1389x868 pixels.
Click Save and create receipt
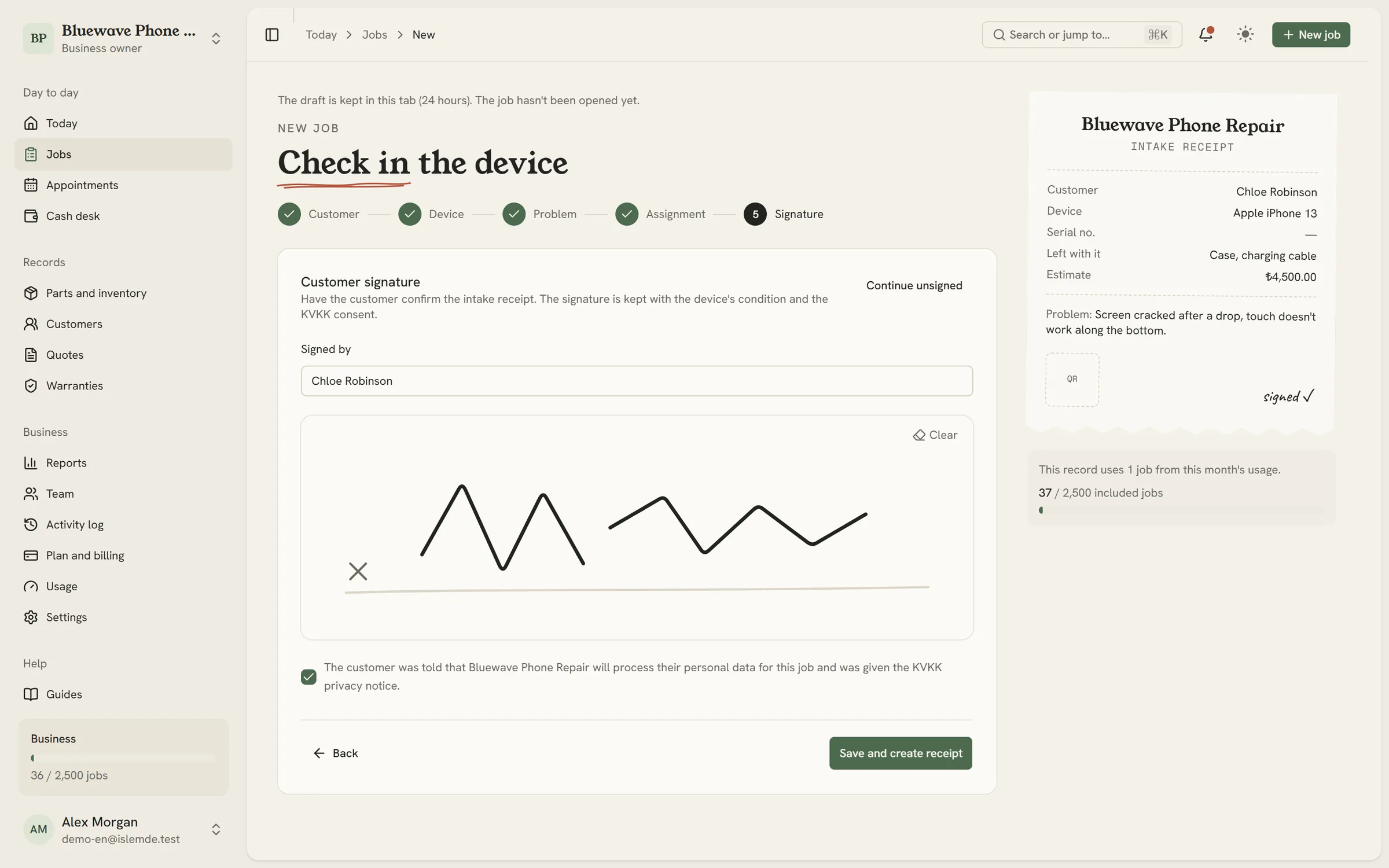tap(901, 753)
